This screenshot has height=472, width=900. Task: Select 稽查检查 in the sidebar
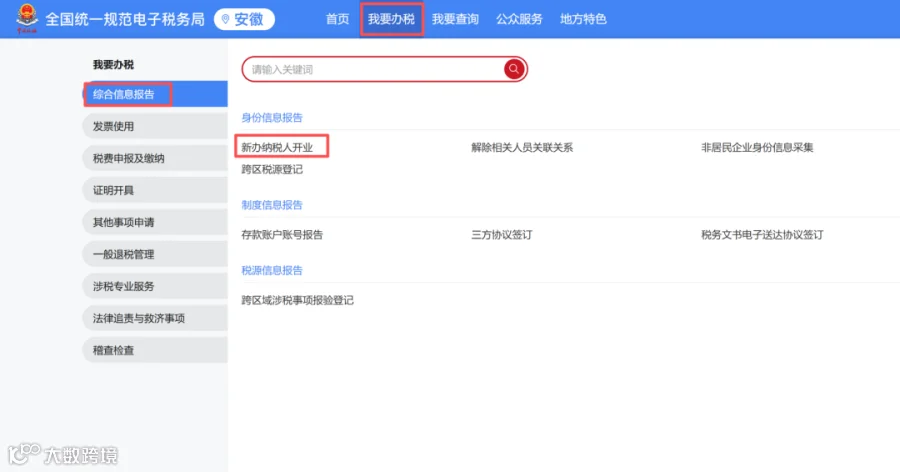click(x=155, y=350)
